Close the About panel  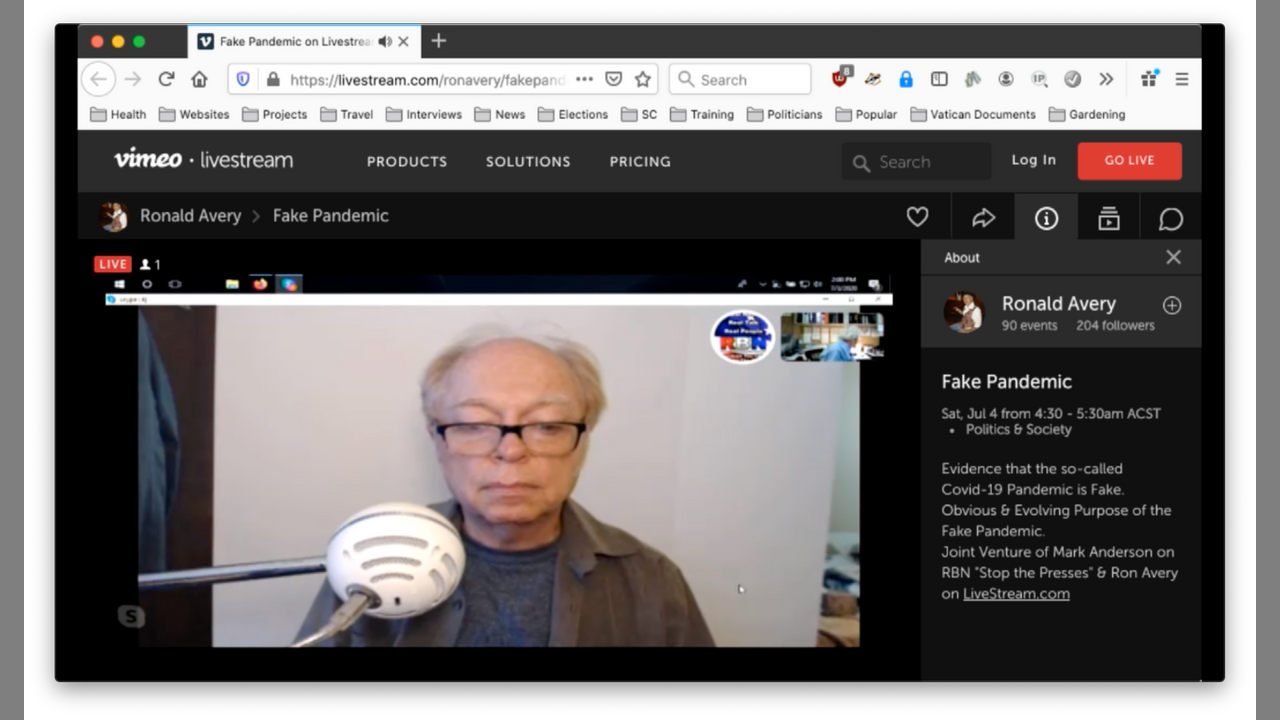pyautogui.click(x=1173, y=257)
